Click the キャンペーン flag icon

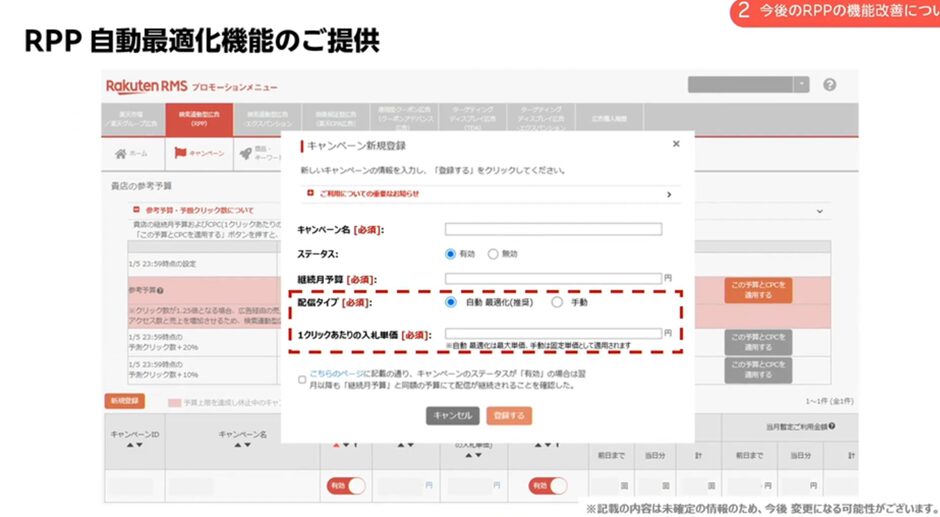181,153
